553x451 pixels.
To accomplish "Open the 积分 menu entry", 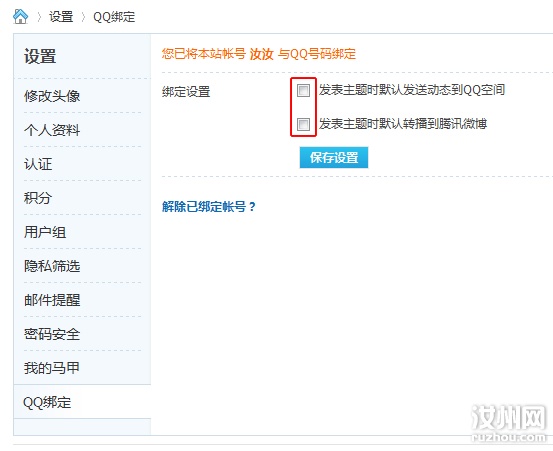I will point(38,198).
